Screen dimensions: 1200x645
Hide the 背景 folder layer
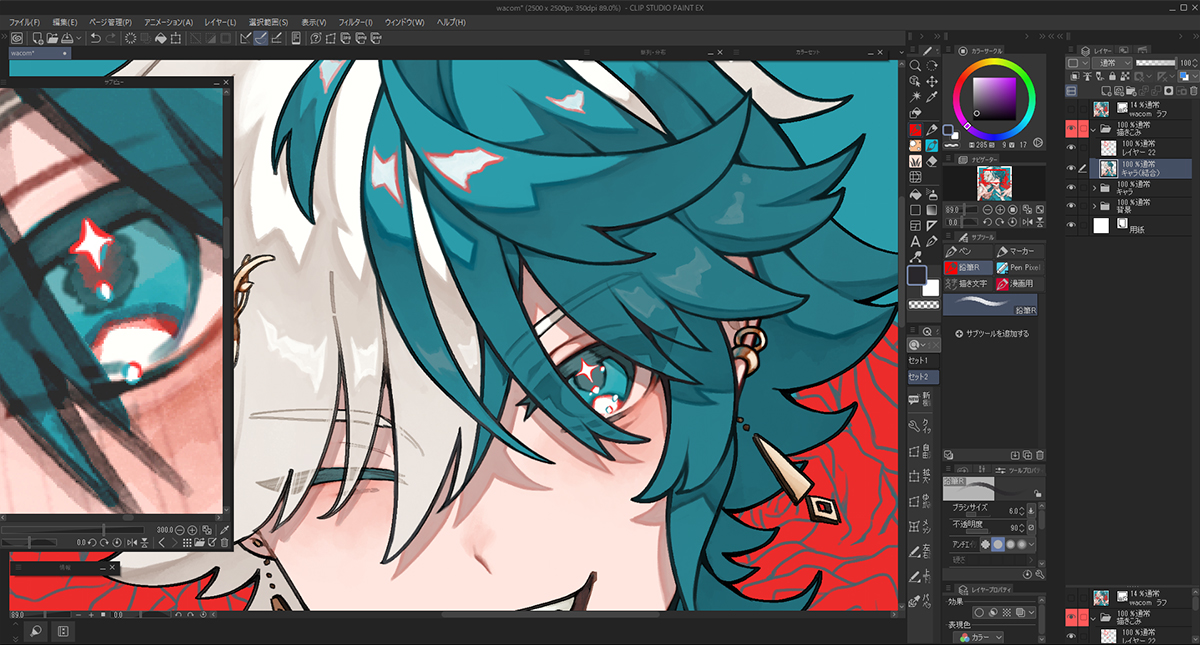pyautogui.click(x=1071, y=206)
